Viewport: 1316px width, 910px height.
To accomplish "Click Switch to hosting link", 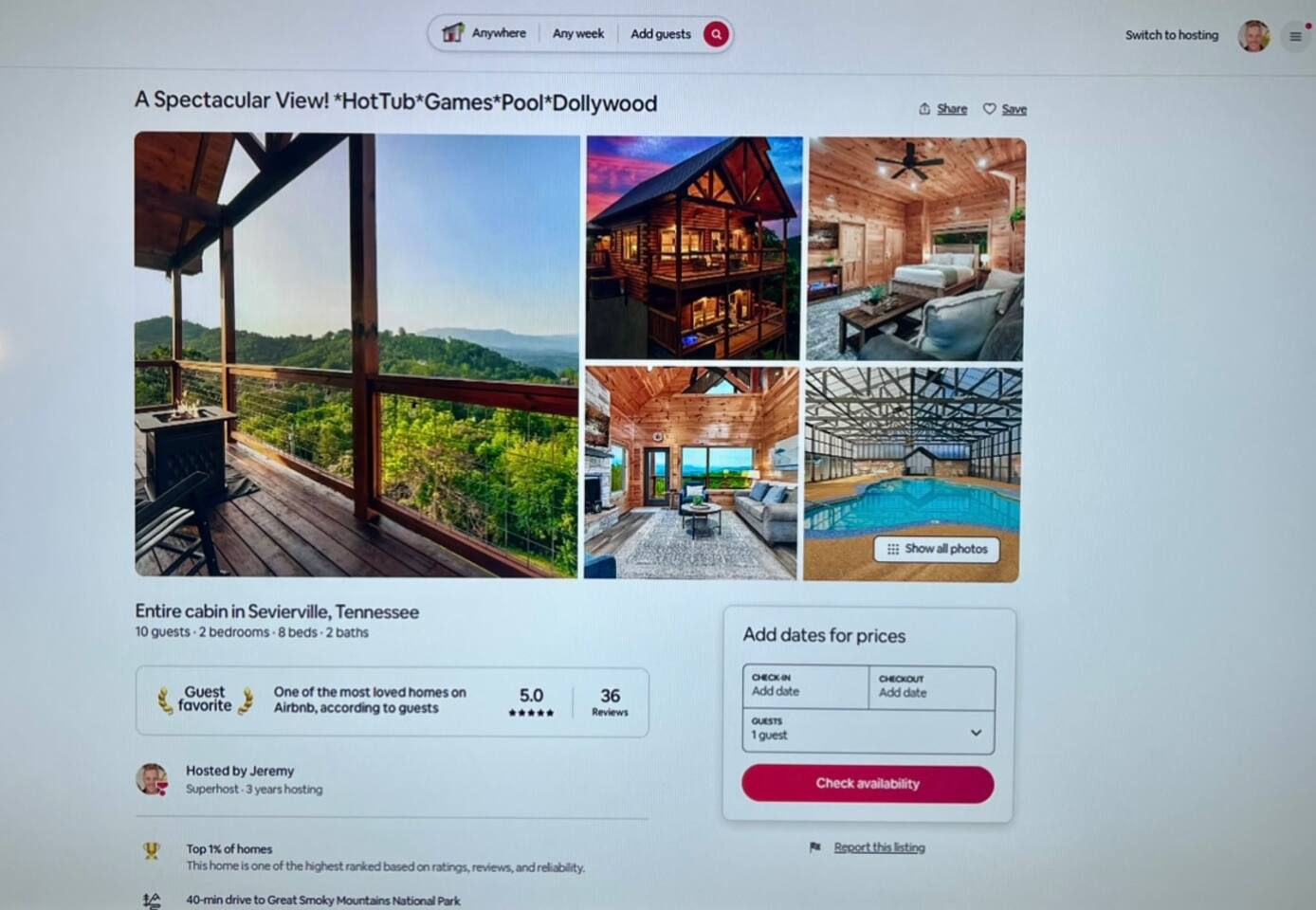I will point(1172,35).
